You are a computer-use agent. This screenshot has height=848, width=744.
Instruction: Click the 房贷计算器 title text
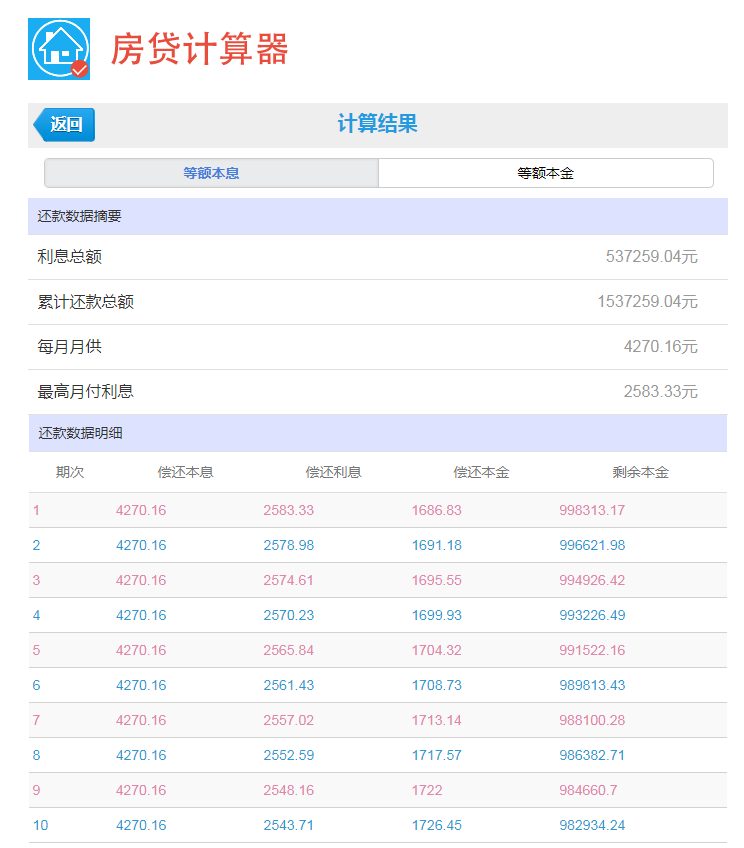click(199, 49)
